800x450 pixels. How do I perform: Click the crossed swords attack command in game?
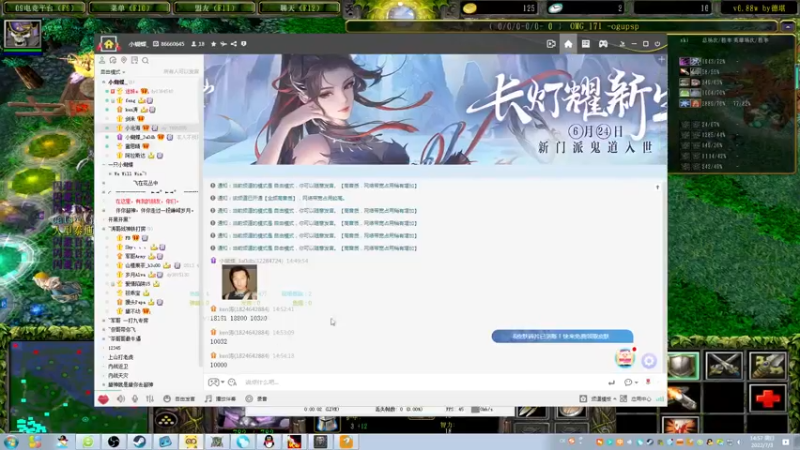724,365
